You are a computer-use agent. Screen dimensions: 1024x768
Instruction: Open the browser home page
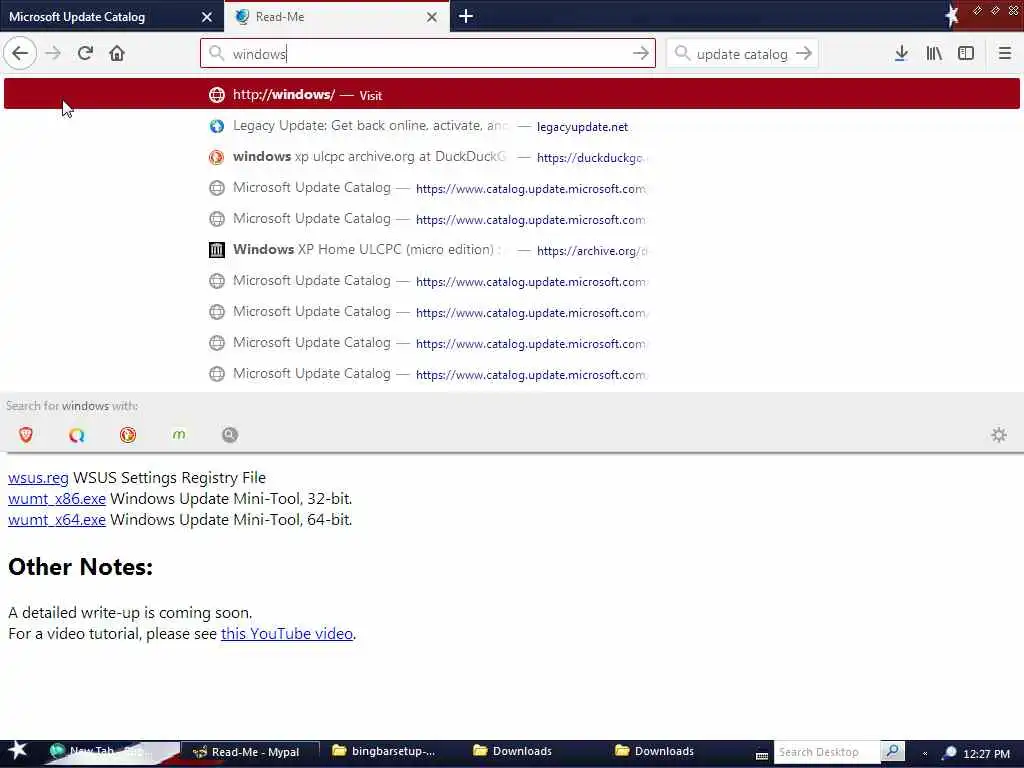click(x=117, y=54)
